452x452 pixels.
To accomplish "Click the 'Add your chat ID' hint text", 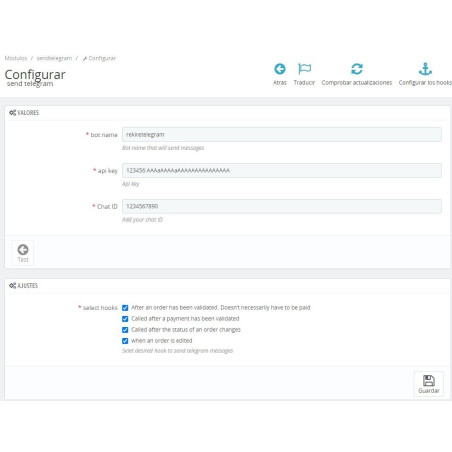I will pos(142,219).
